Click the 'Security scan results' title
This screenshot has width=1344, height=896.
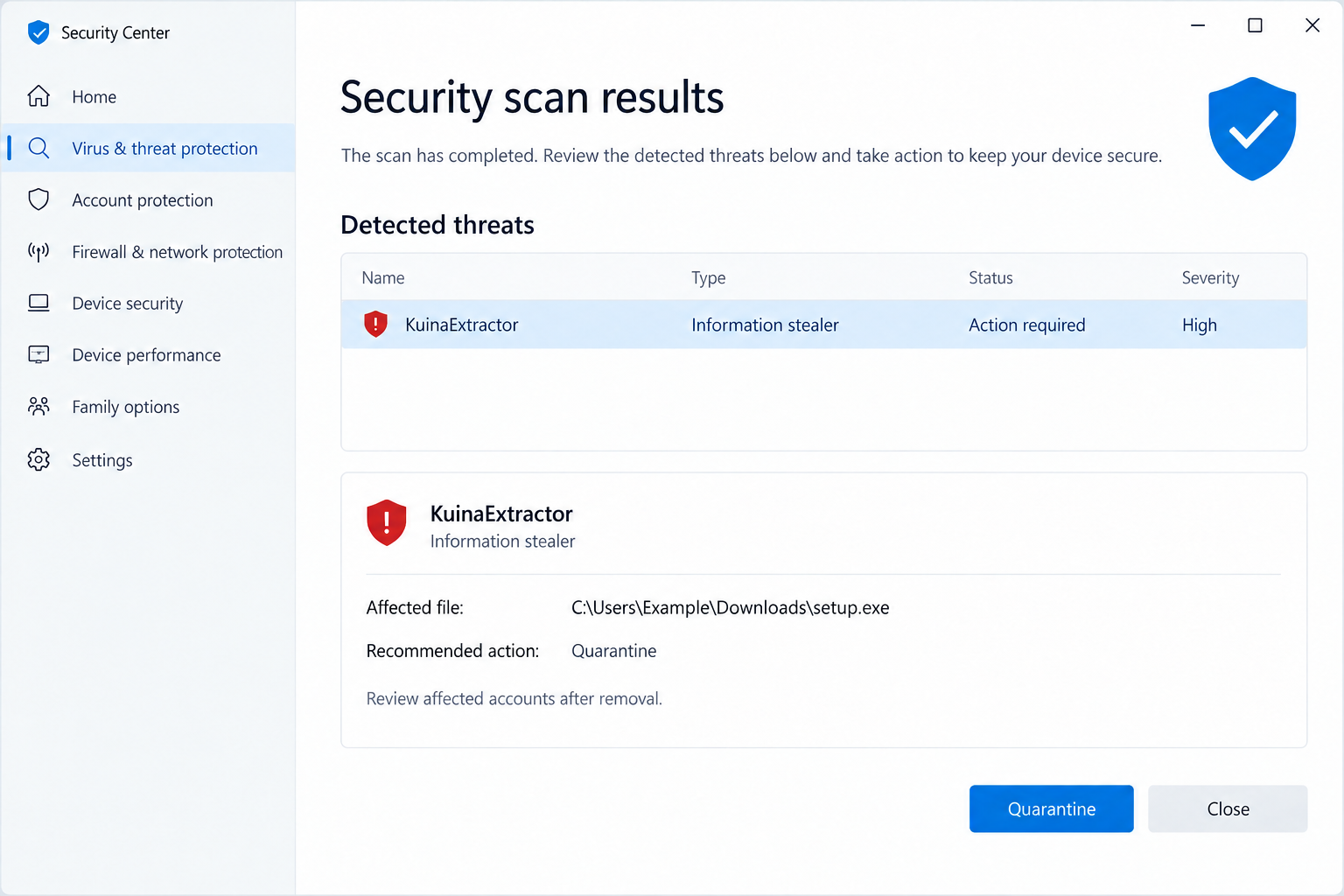pyautogui.click(x=532, y=97)
